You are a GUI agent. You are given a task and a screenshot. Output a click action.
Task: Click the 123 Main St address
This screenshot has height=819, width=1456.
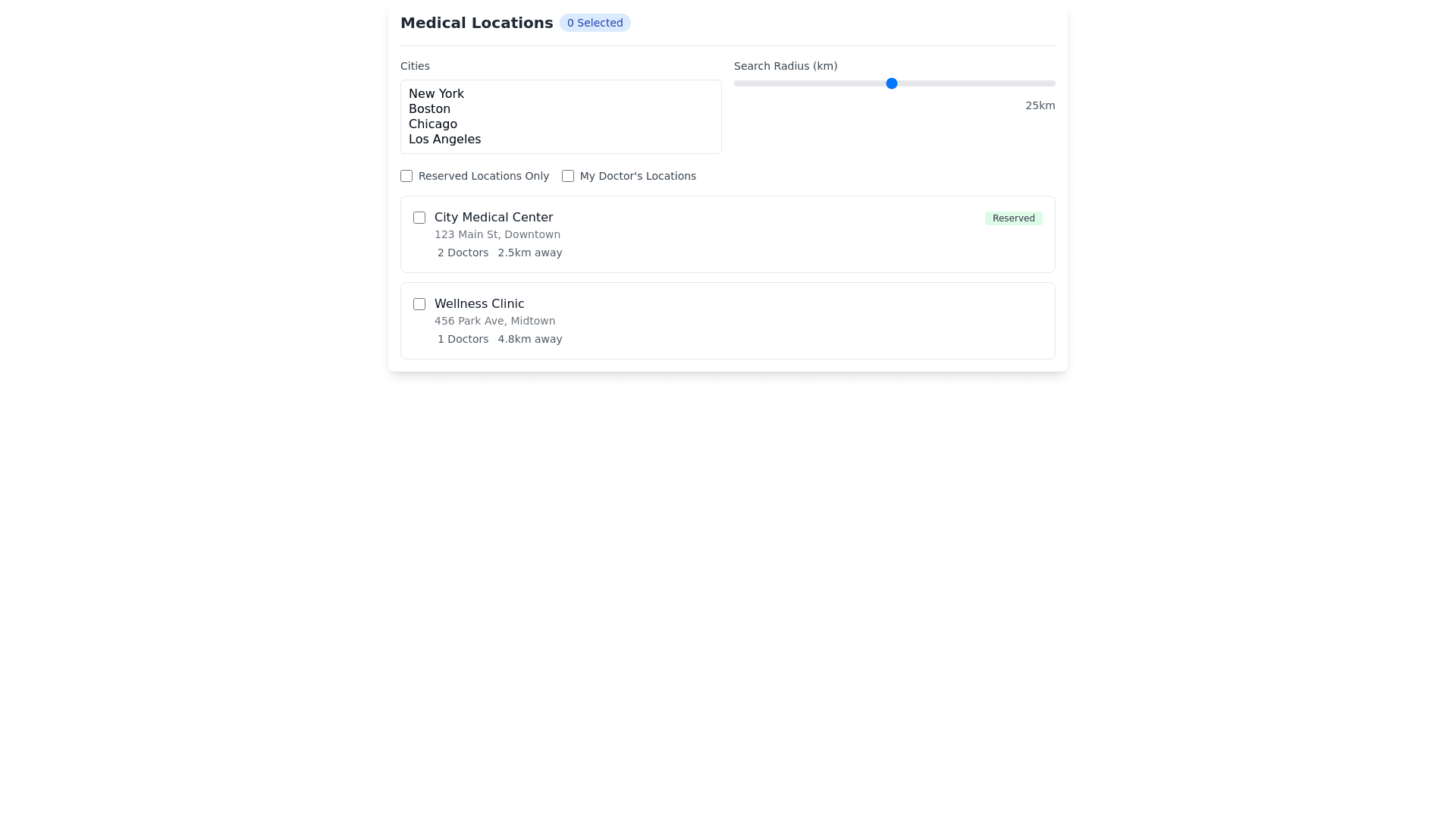point(497,235)
